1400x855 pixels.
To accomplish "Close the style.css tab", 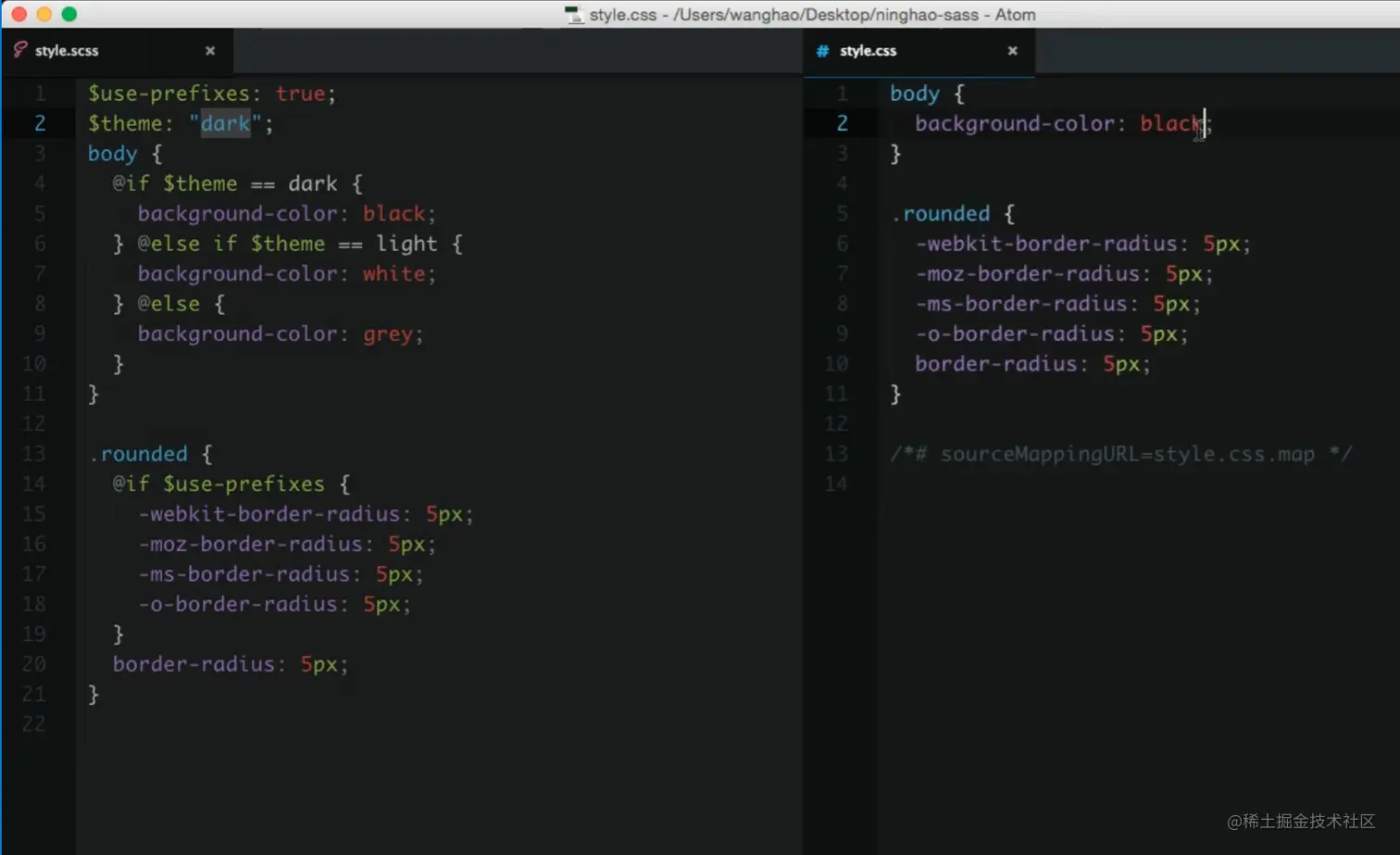I will pos(1013,51).
